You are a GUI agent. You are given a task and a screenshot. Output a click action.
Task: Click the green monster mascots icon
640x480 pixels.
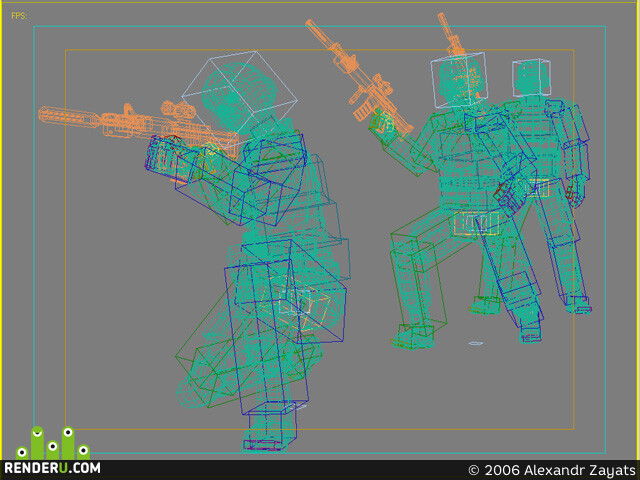pos(53,443)
